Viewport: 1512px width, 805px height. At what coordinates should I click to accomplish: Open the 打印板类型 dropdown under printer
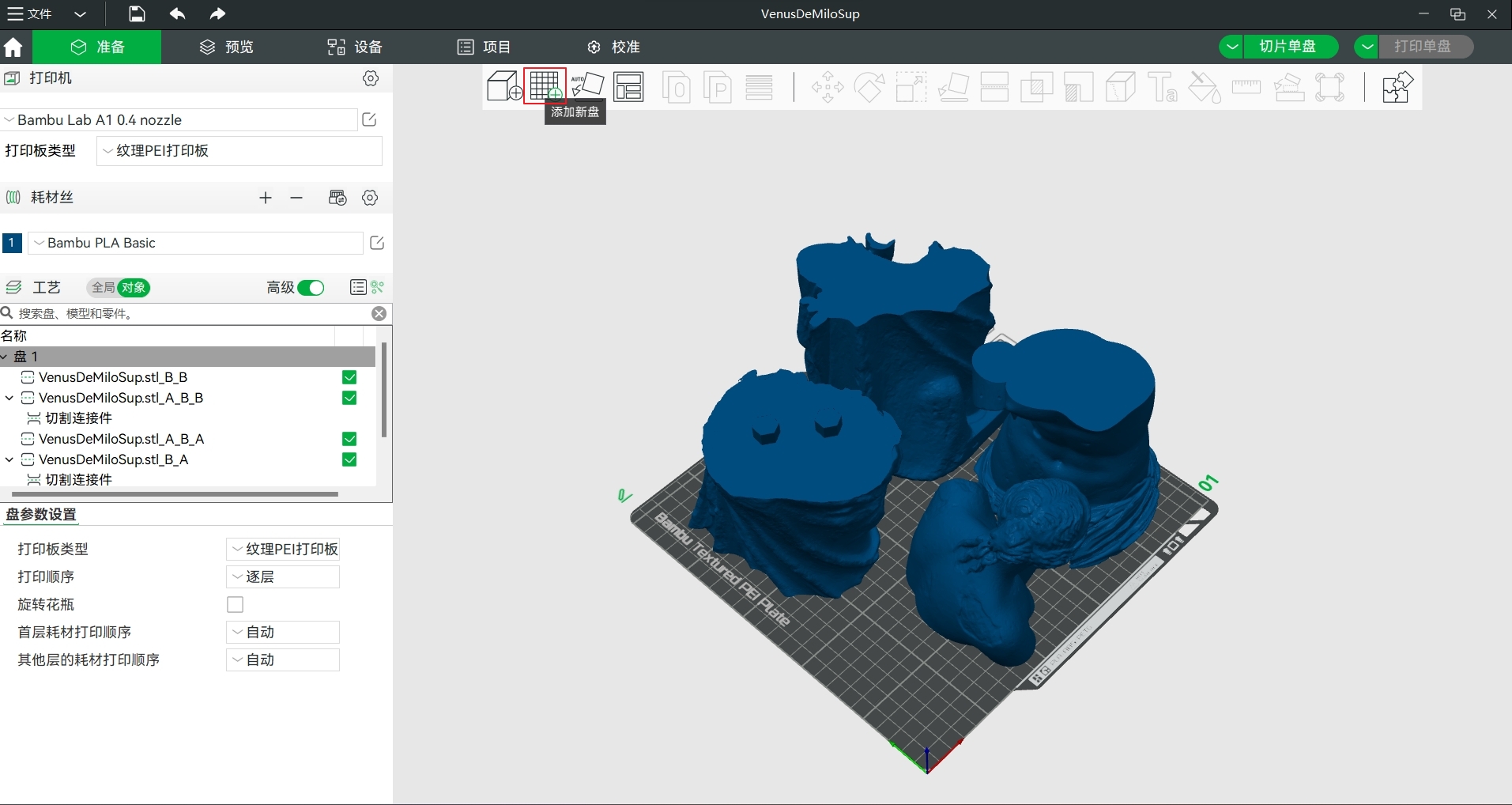pos(239,151)
